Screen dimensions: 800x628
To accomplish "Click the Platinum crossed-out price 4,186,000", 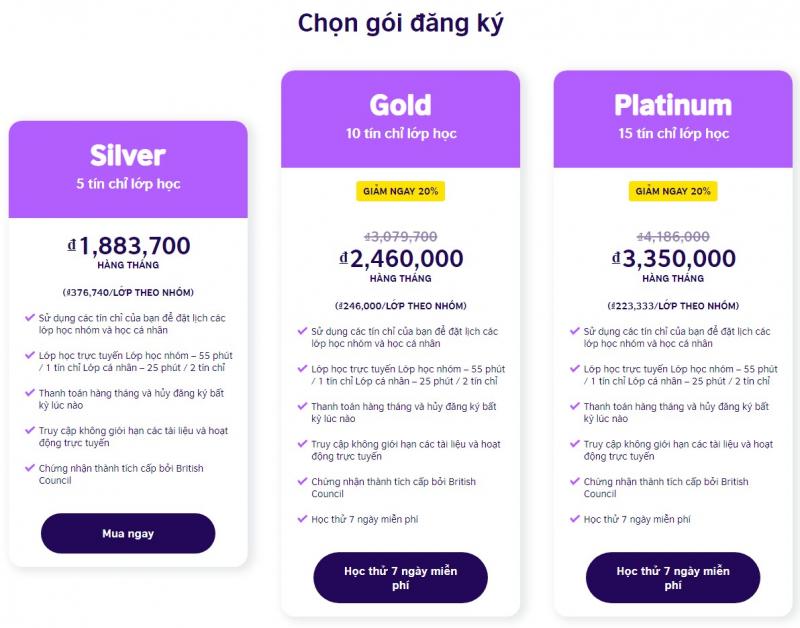I will pyautogui.click(x=673, y=237).
